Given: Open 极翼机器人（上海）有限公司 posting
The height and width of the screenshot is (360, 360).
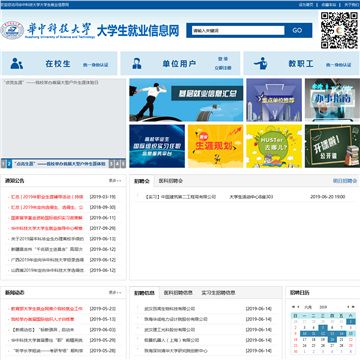Looking at the screenshot, I should (171, 340).
